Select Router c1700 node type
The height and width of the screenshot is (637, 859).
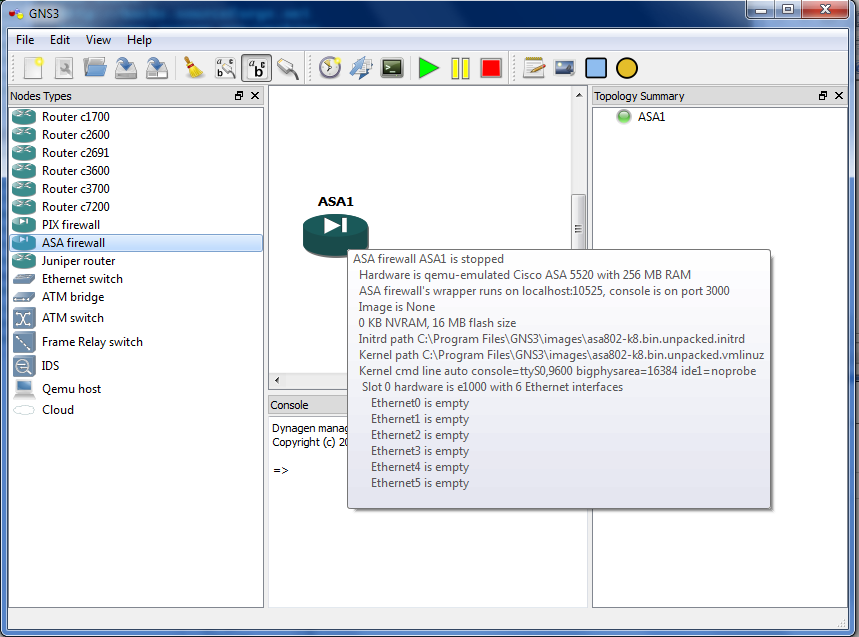(x=136, y=117)
